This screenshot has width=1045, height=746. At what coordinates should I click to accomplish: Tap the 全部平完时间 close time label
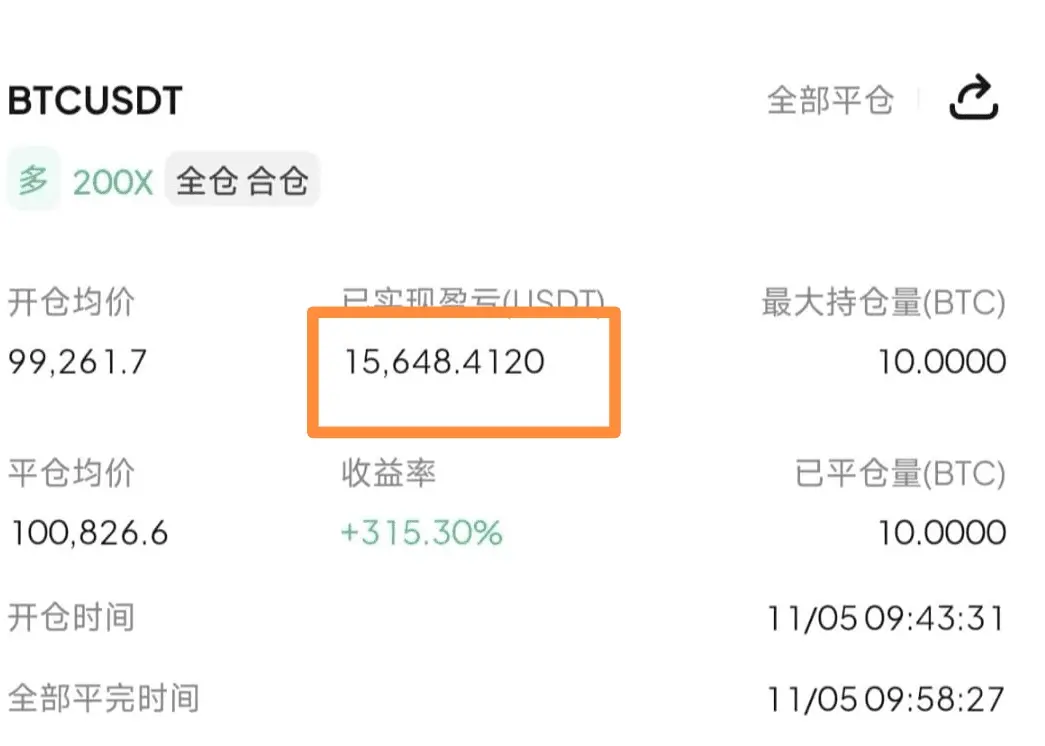tap(104, 697)
